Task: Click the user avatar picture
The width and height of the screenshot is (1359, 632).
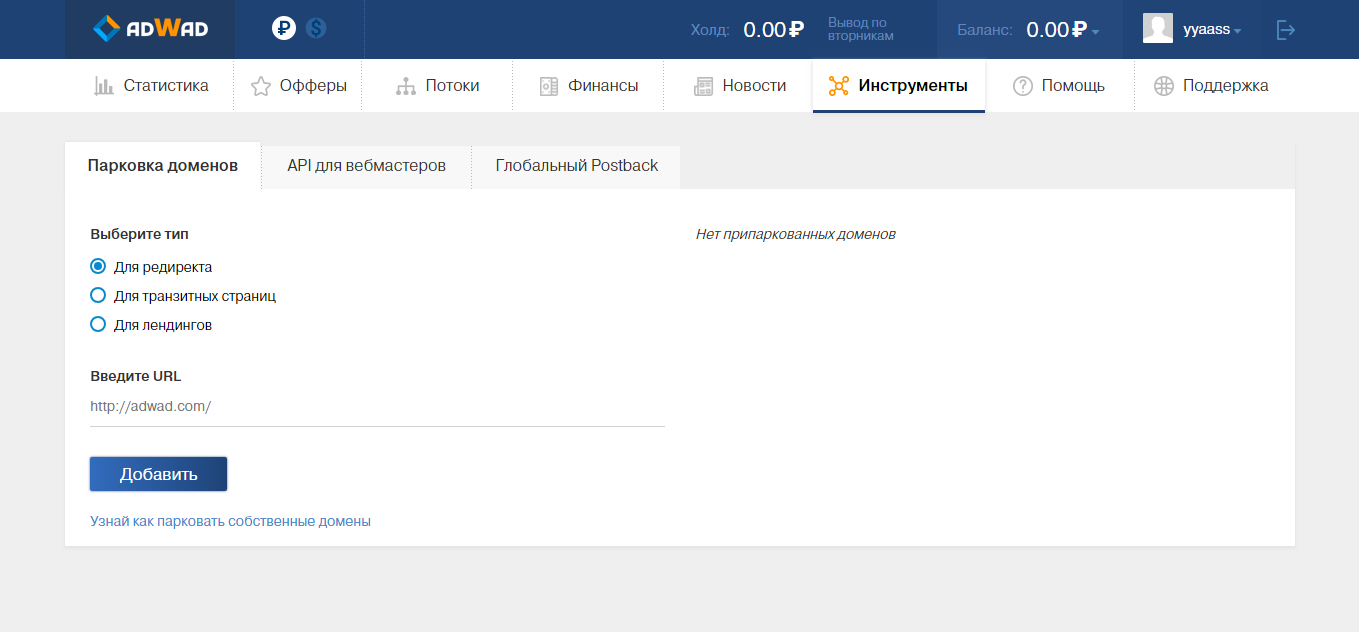Action: (1158, 29)
